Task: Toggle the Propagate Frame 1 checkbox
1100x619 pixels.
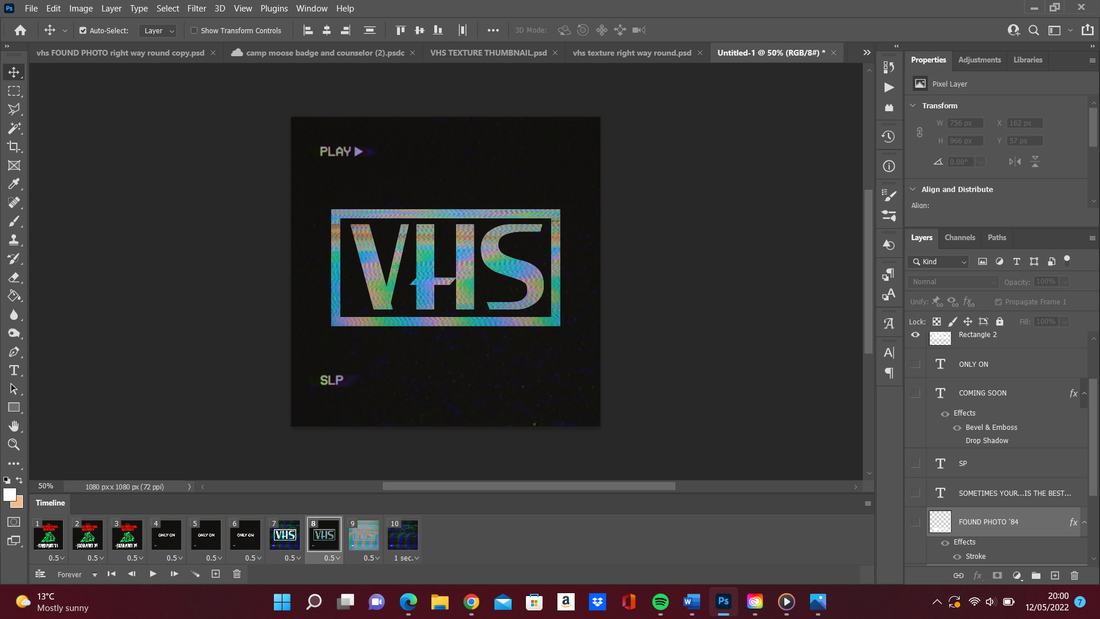Action: pos(998,302)
